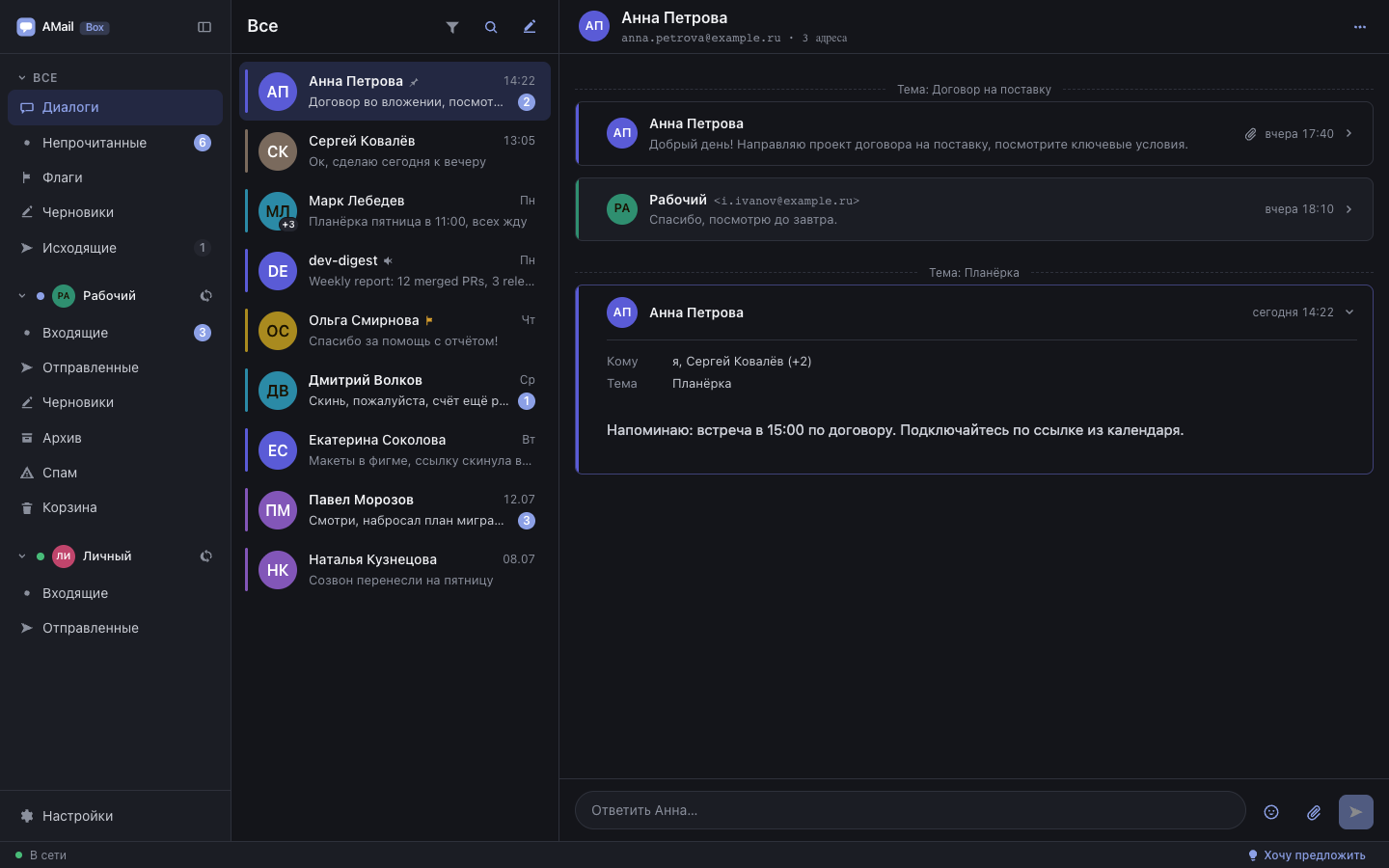Viewport: 1389px width, 868px height.
Task: Click the flag icon next to Ольга Смирнова
Action: point(429,321)
